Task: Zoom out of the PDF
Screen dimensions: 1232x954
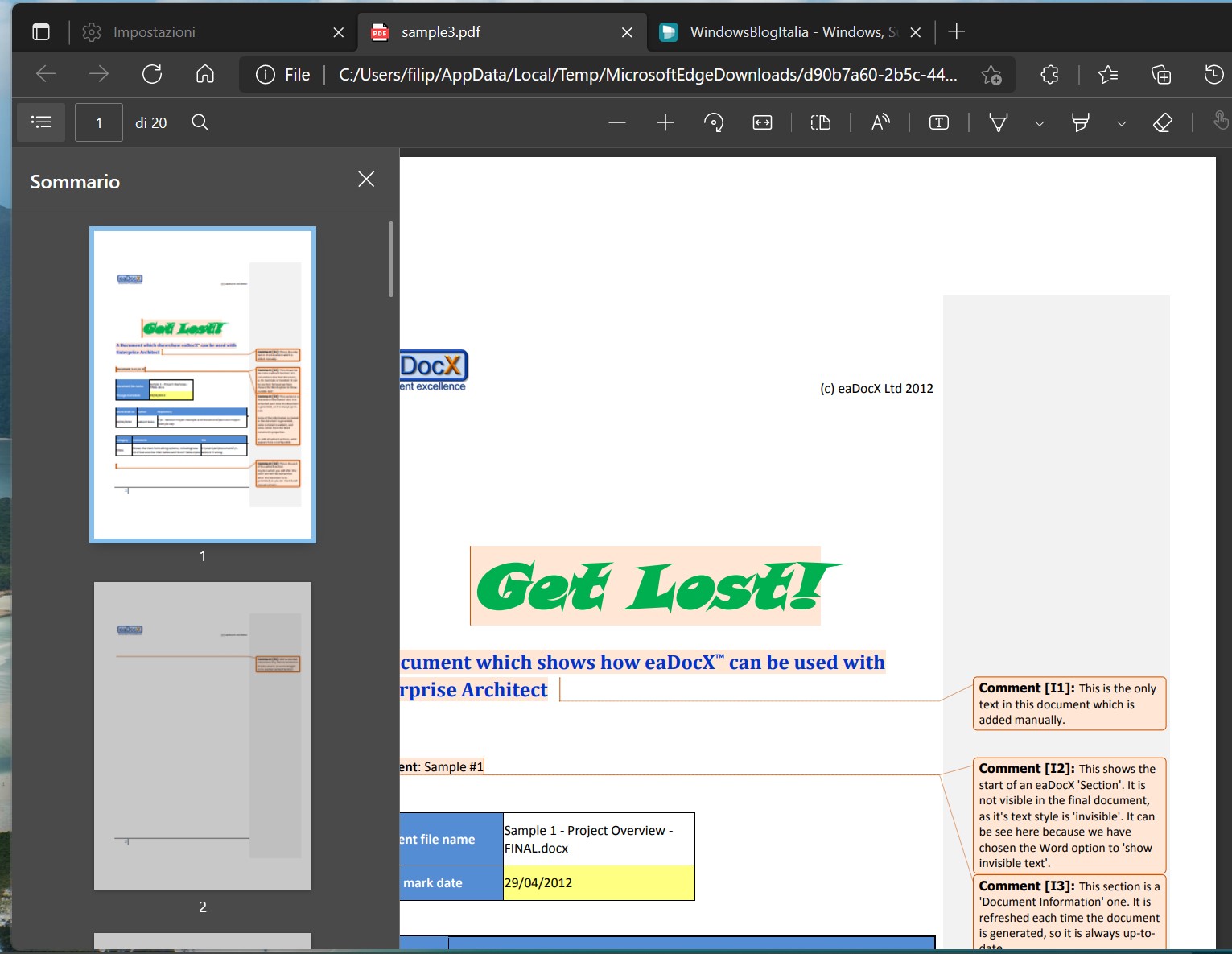Action: pos(617,122)
